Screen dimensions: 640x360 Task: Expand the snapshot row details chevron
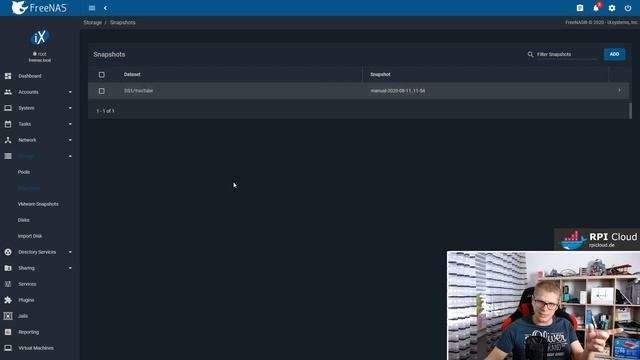620,91
